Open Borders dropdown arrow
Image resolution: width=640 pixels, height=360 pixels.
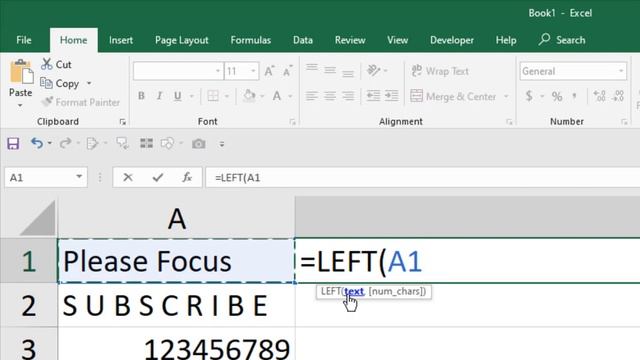[x=227, y=96]
